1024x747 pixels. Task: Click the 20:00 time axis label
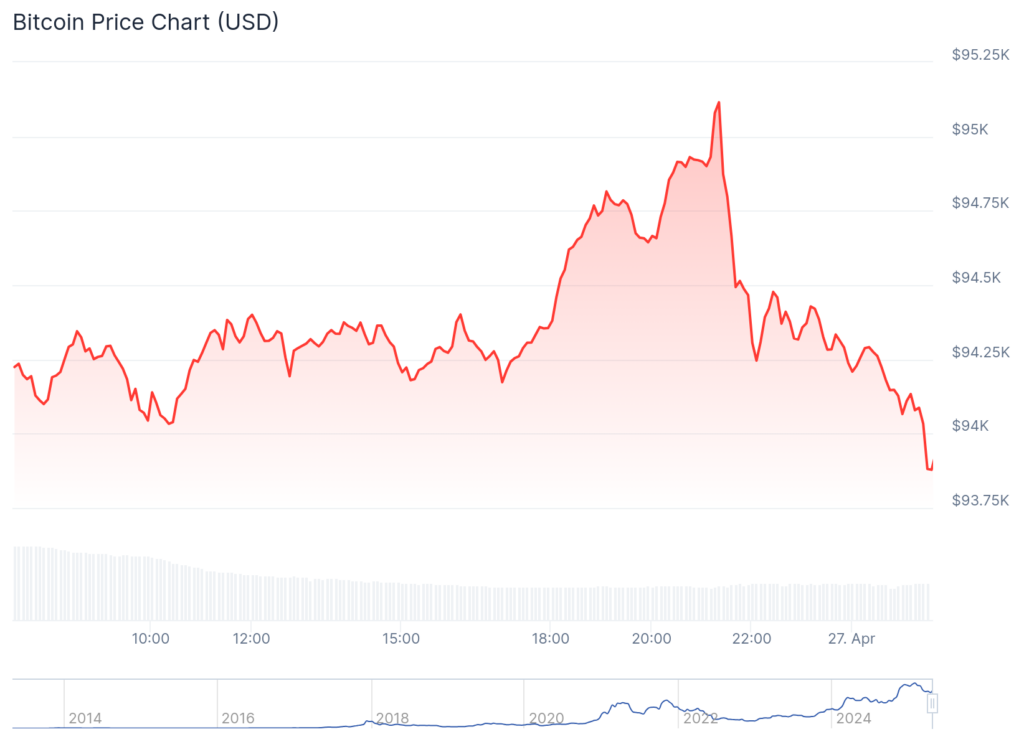[x=651, y=638]
